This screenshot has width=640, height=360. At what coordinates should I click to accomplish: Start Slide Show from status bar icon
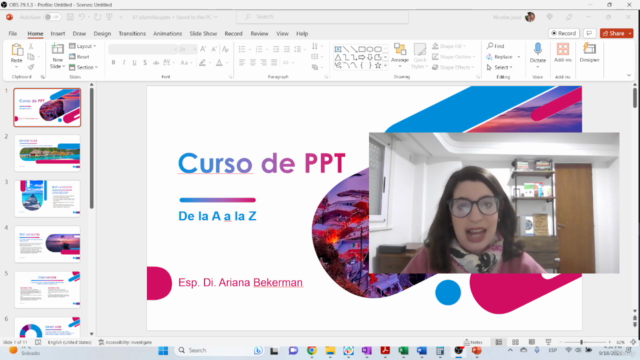(x=548, y=342)
